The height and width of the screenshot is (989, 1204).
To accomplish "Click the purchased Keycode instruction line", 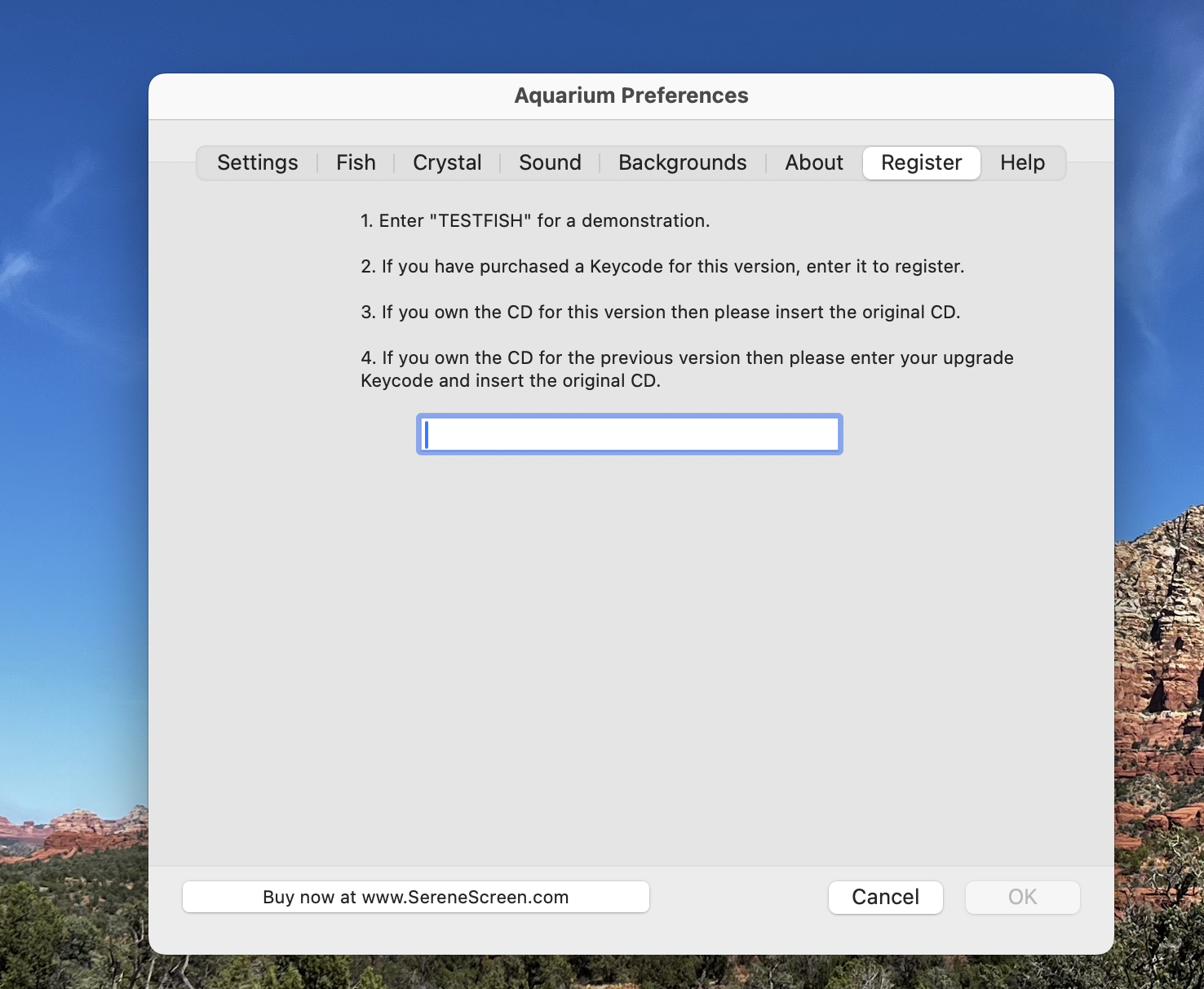I will coord(662,266).
